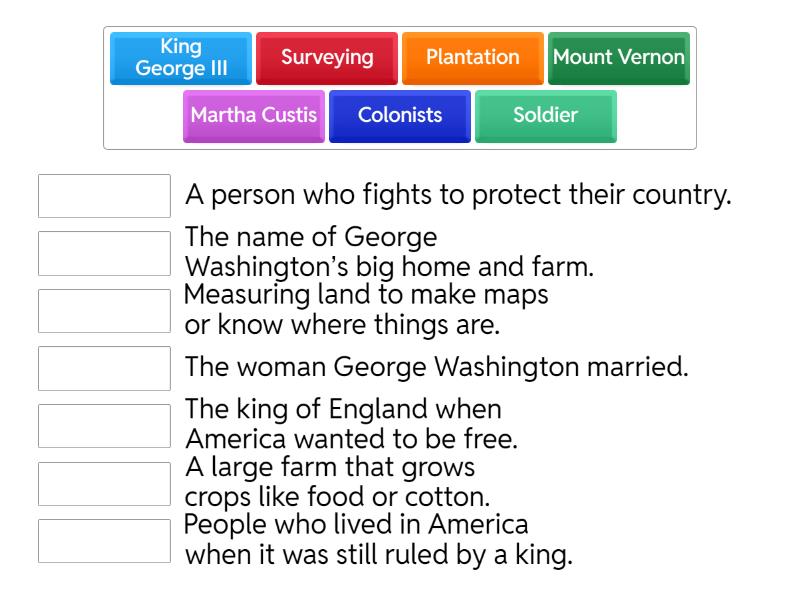This screenshot has width=800, height=600.
Task: Click the answer box next to the map-measuring clue
Action: [104, 311]
